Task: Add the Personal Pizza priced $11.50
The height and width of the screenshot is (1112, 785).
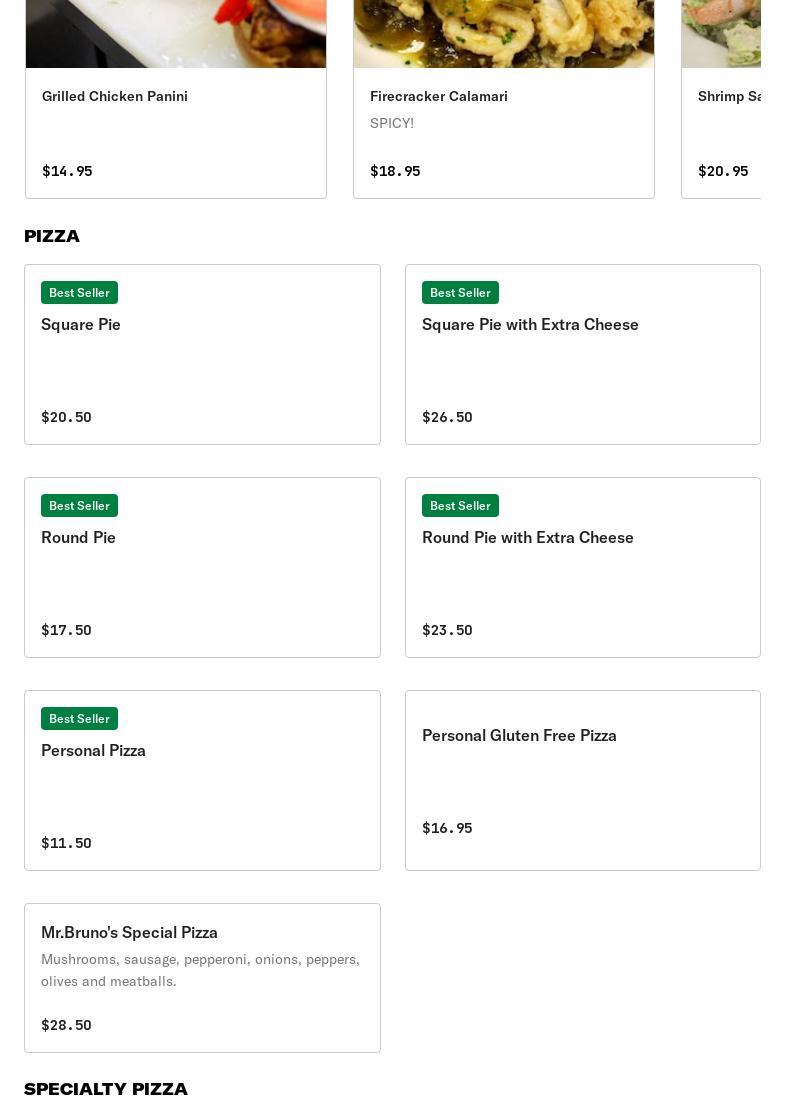Action: pos(93,750)
